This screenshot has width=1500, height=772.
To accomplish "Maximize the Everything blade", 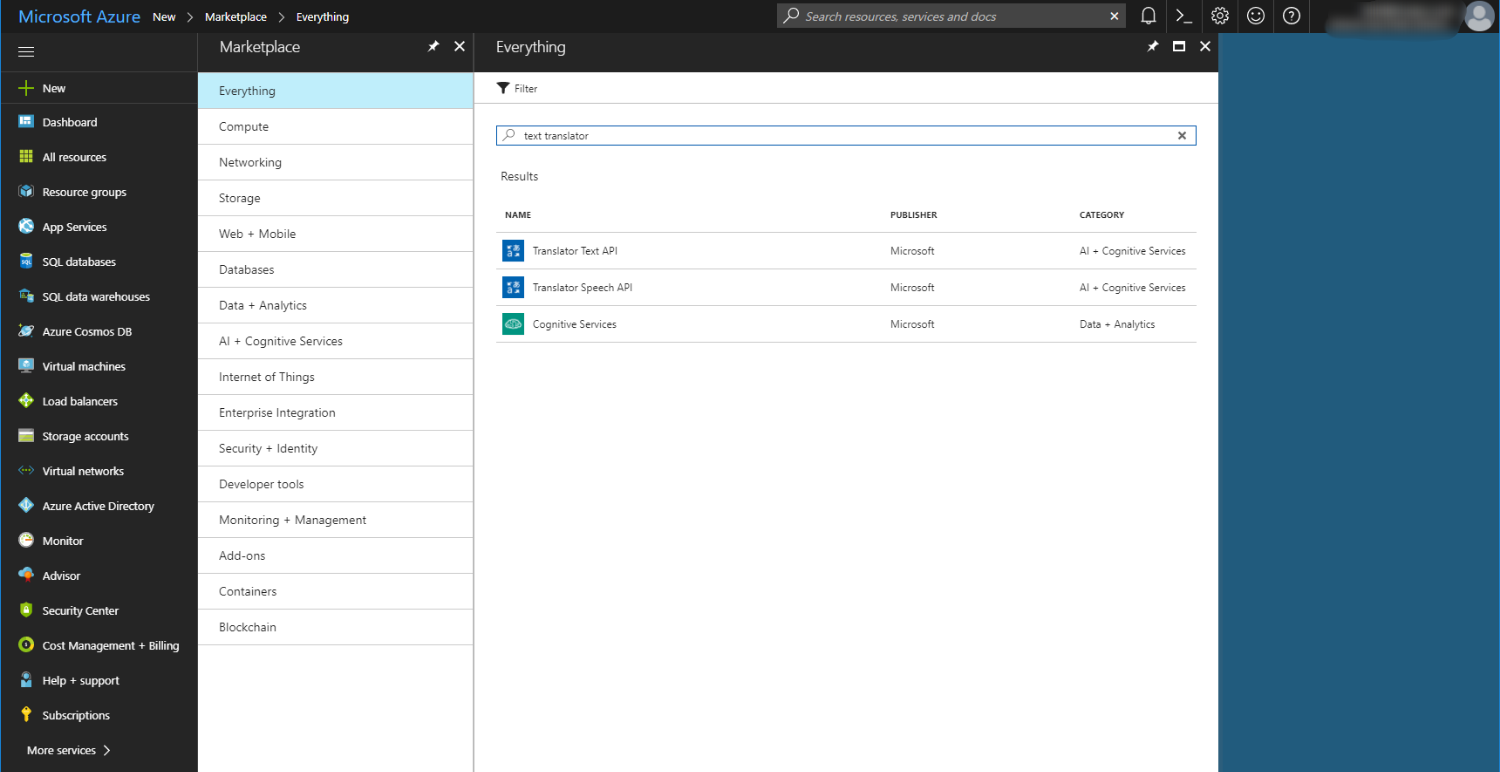I will (x=1179, y=47).
